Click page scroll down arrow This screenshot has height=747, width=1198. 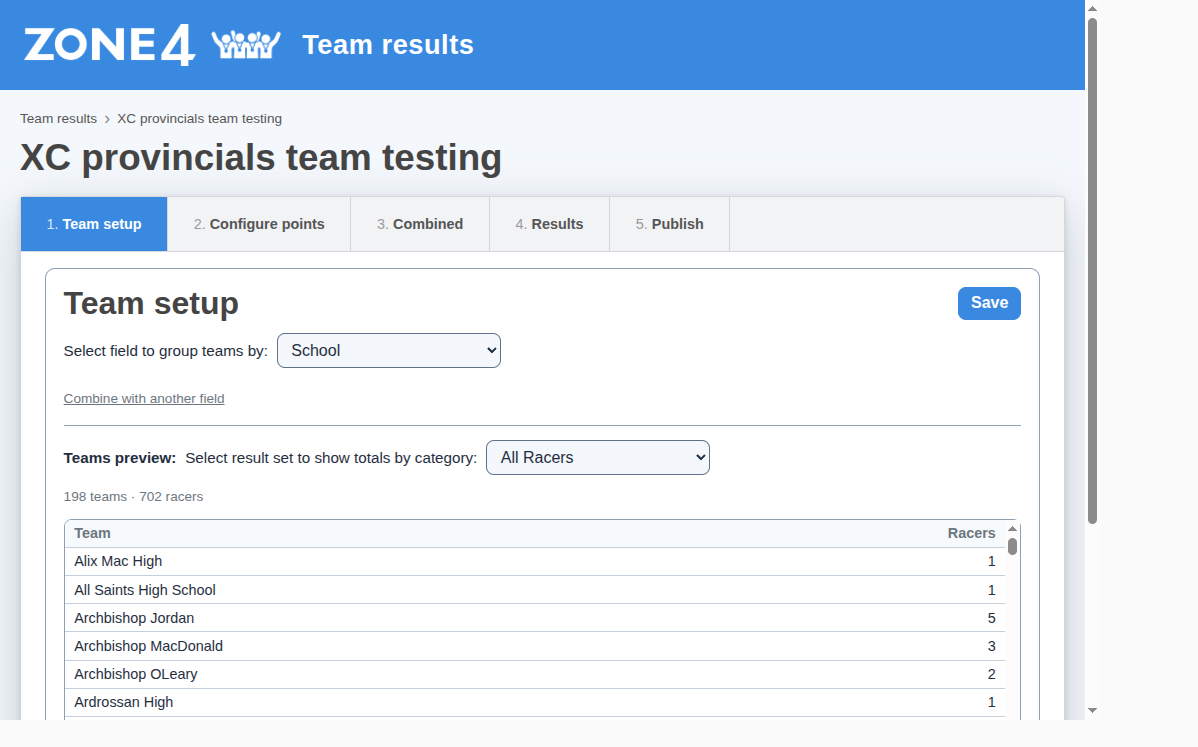(1093, 710)
